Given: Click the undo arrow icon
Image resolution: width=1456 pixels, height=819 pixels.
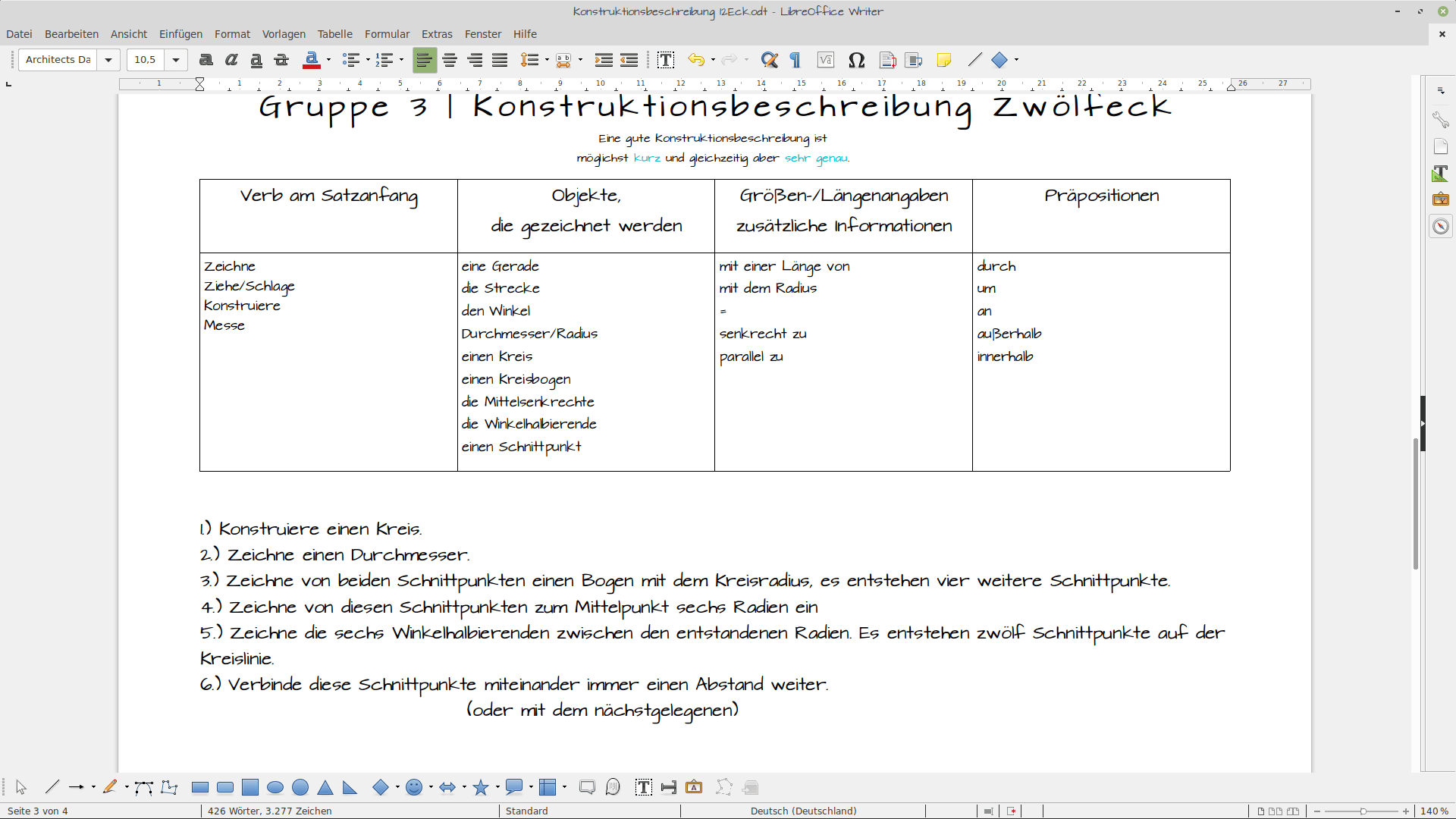Looking at the screenshot, I should coord(696,60).
